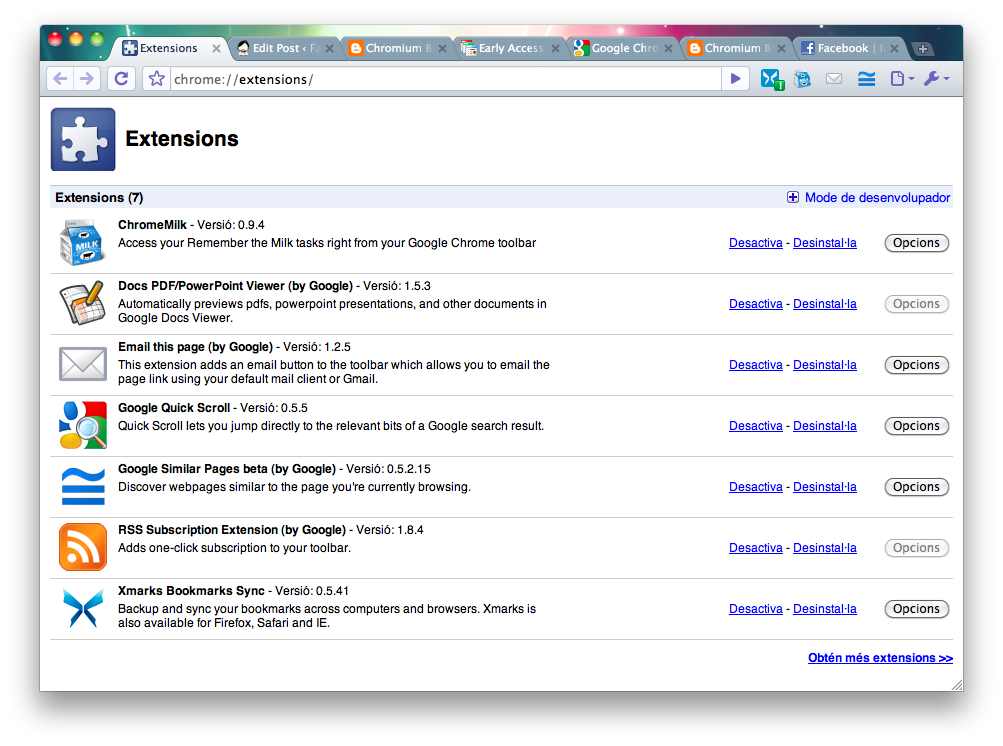Desinstal·la Google Similar Pages beta
Image resolution: width=1003 pixels, height=746 pixels.
click(x=825, y=487)
